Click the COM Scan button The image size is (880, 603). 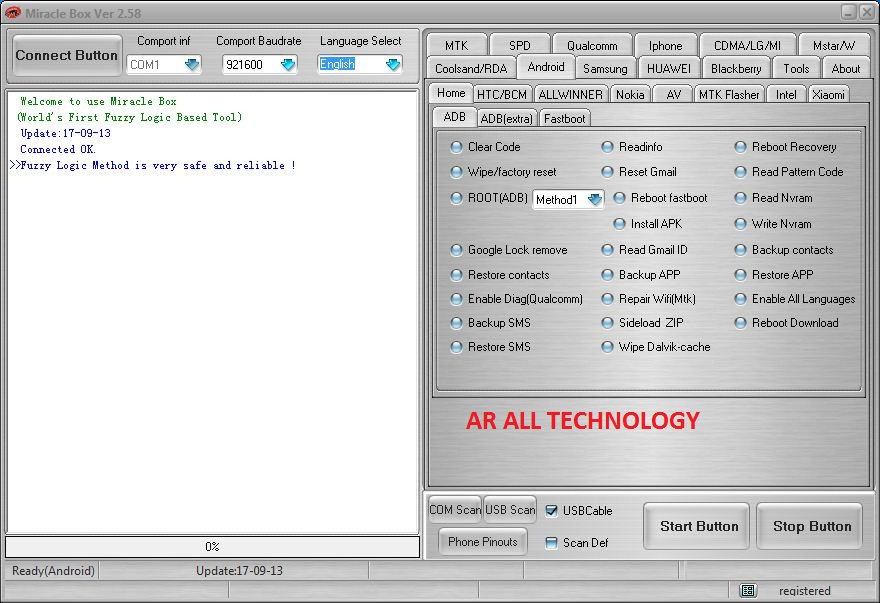(x=455, y=510)
